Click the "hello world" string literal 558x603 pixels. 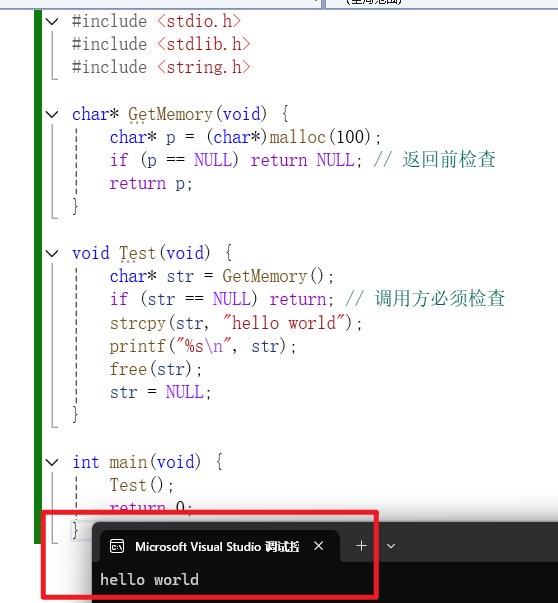point(284,323)
